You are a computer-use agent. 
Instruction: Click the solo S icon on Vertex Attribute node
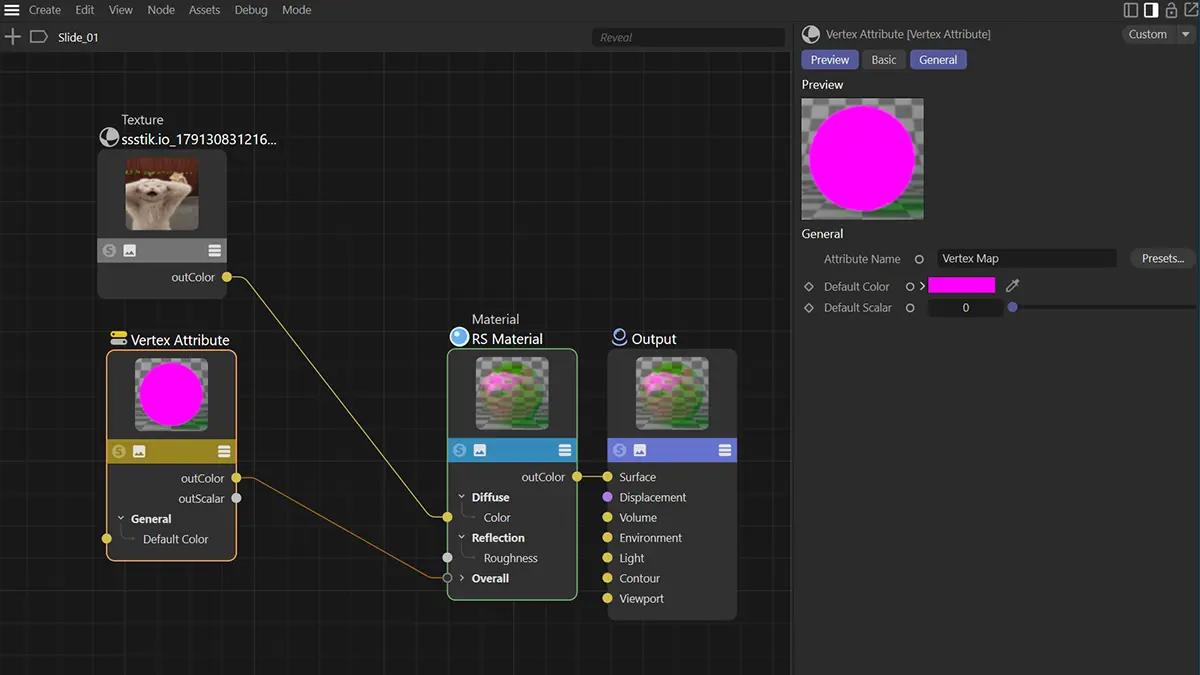click(x=119, y=452)
